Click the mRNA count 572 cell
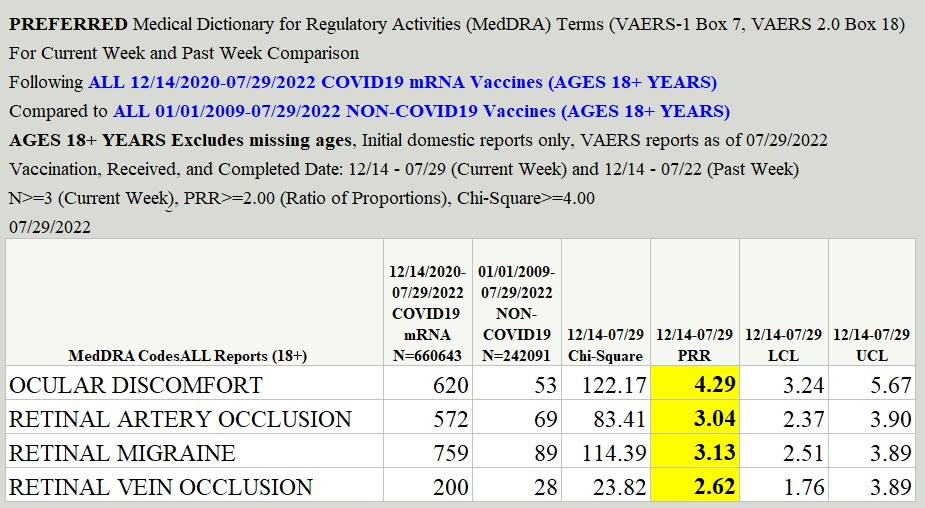This screenshot has height=508, width=925. [428, 418]
